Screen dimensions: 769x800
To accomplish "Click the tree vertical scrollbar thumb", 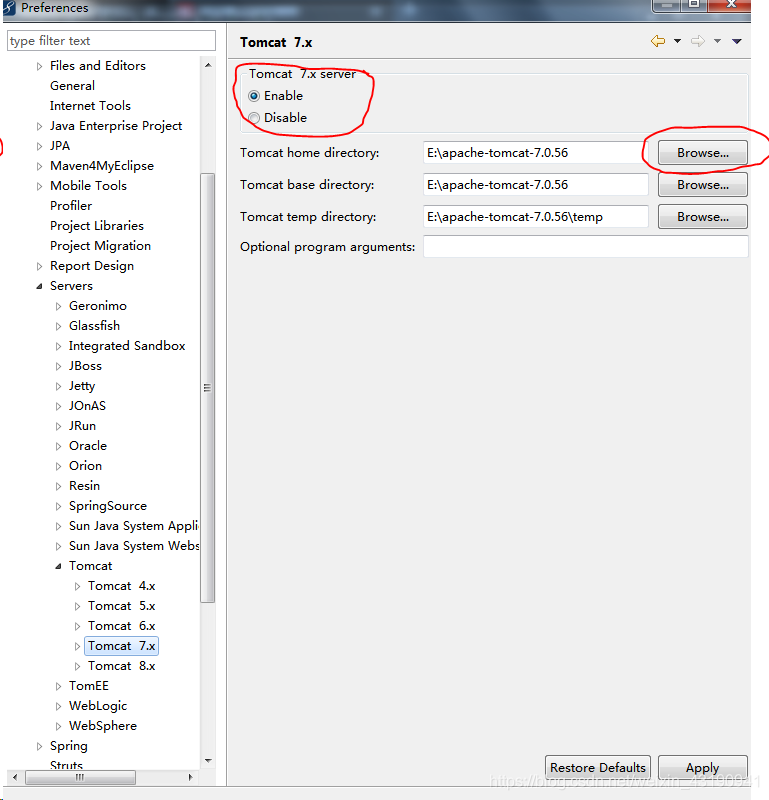I will point(208,388).
